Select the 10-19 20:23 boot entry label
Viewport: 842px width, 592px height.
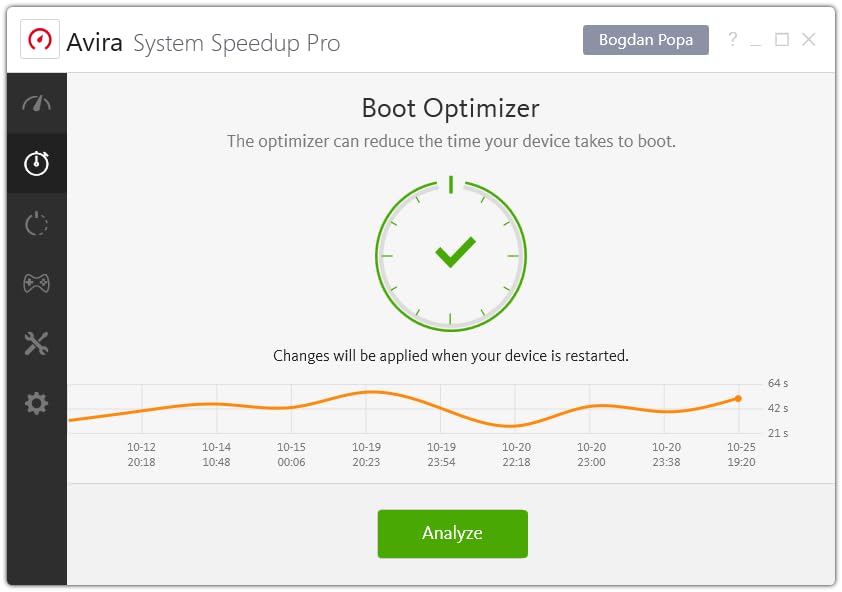pos(366,455)
